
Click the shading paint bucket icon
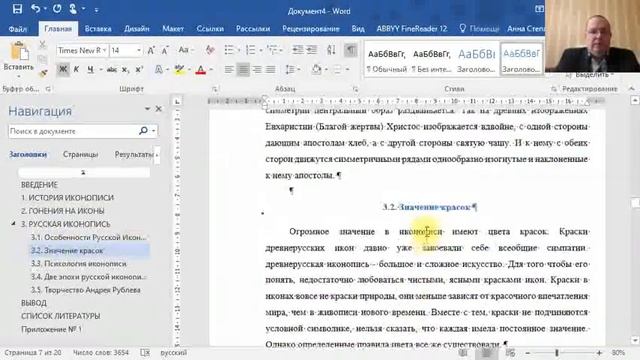[316, 70]
